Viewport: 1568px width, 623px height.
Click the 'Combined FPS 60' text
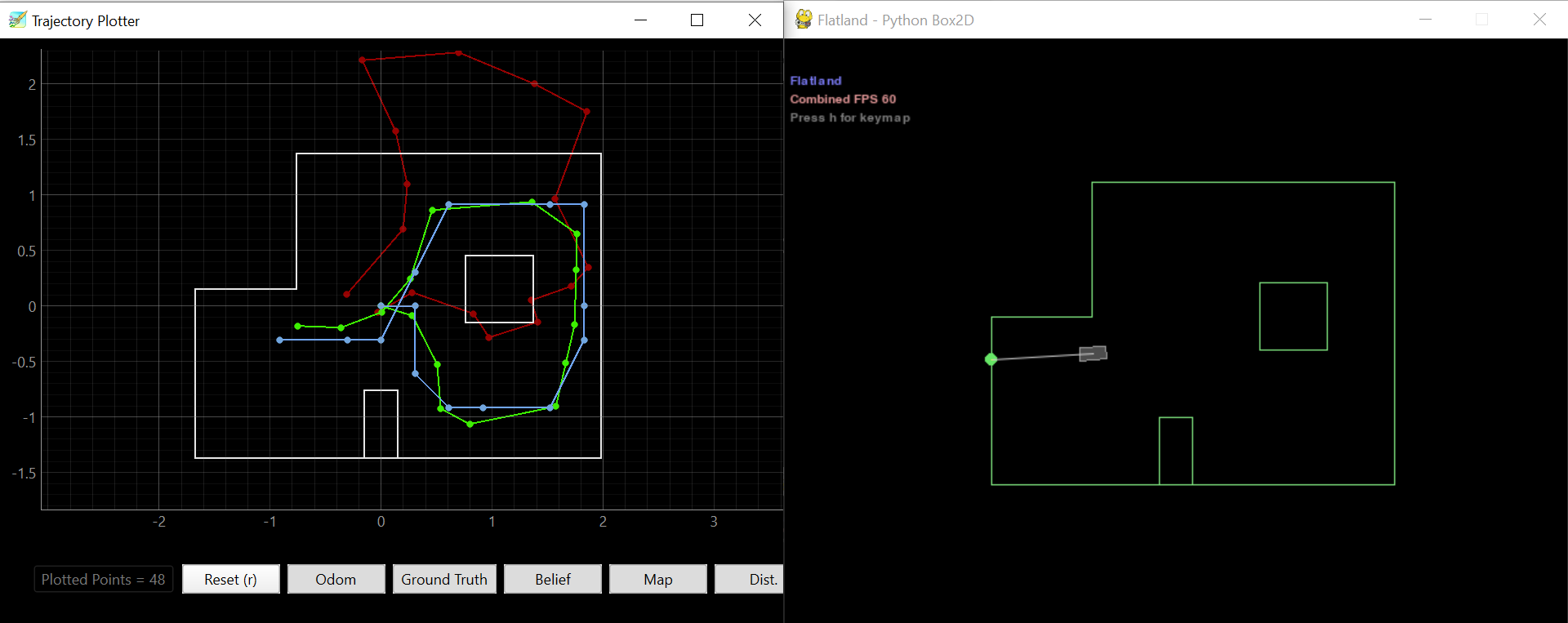(x=843, y=99)
